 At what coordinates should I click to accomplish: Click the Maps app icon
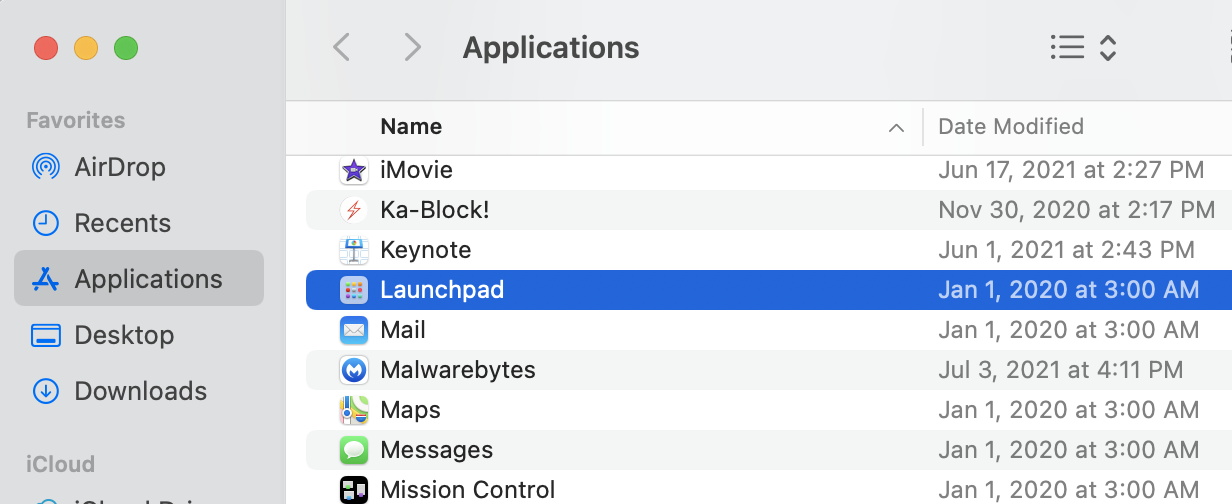point(354,410)
